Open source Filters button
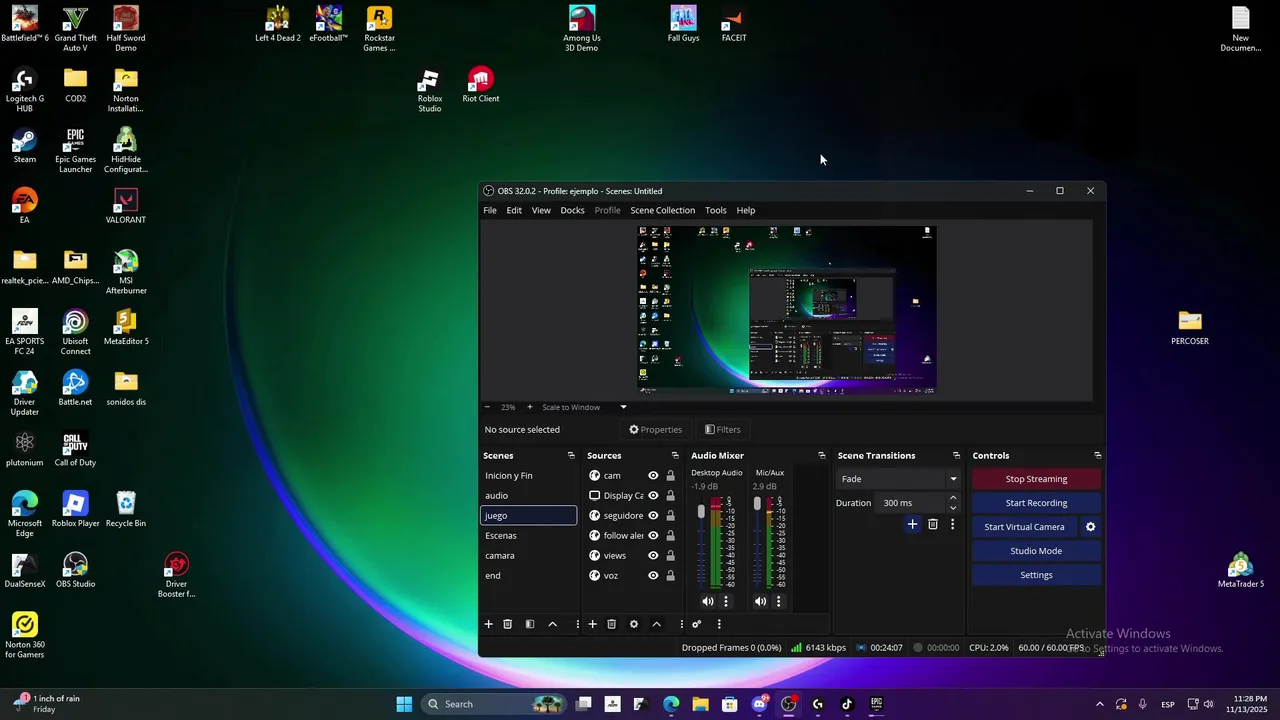 pos(722,430)
